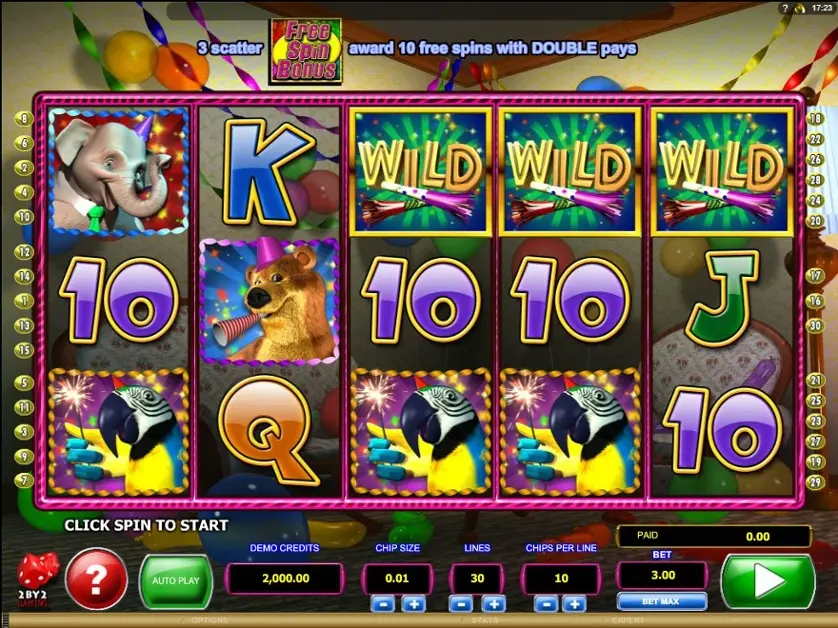The width and height of the screenshot is (838, 628).
Task: Click the small question mark near the clock
Action: (785, 8)
